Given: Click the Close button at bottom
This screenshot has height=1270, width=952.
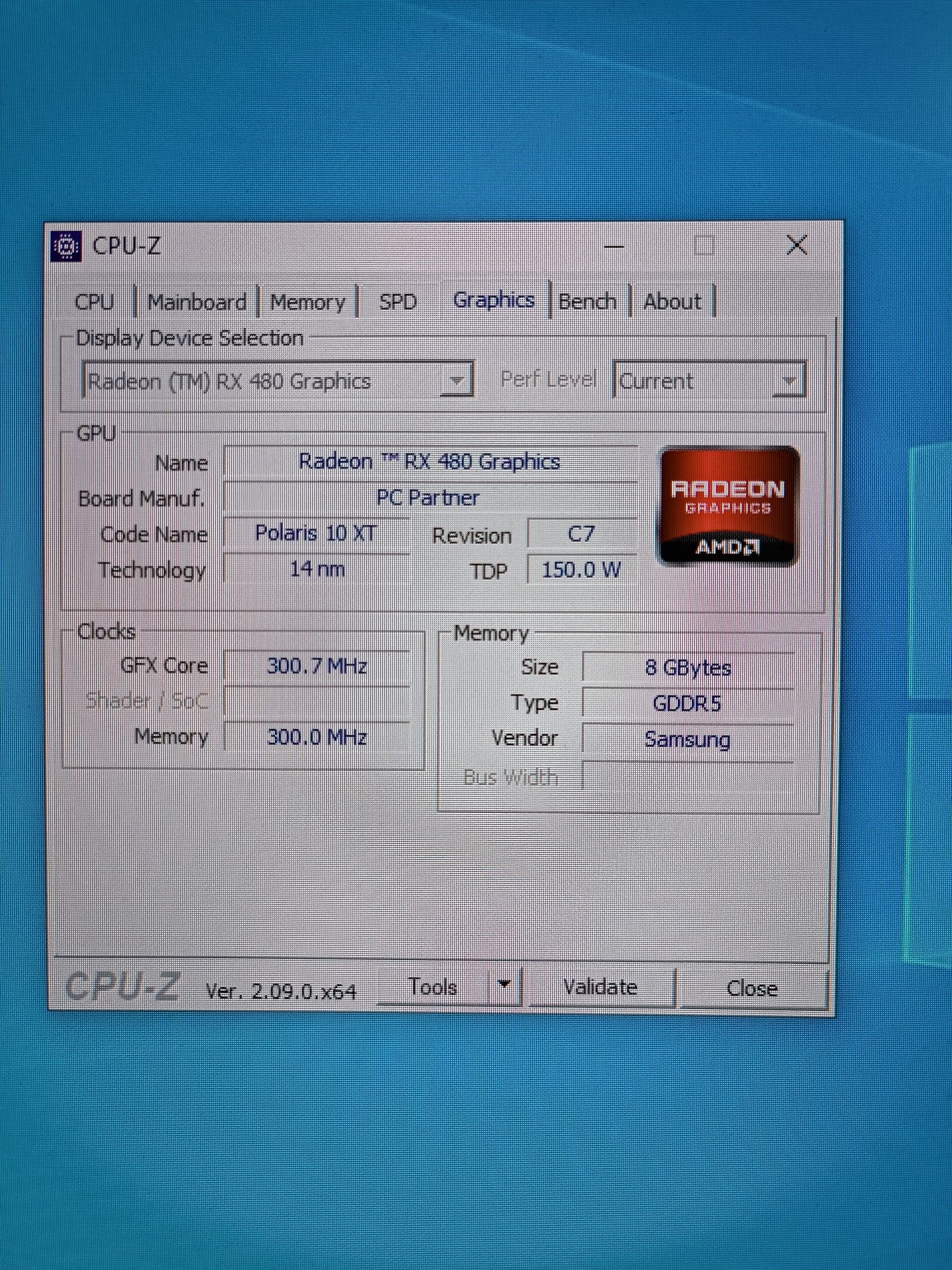Looking at the screenshot, I should tap(753, 989).
